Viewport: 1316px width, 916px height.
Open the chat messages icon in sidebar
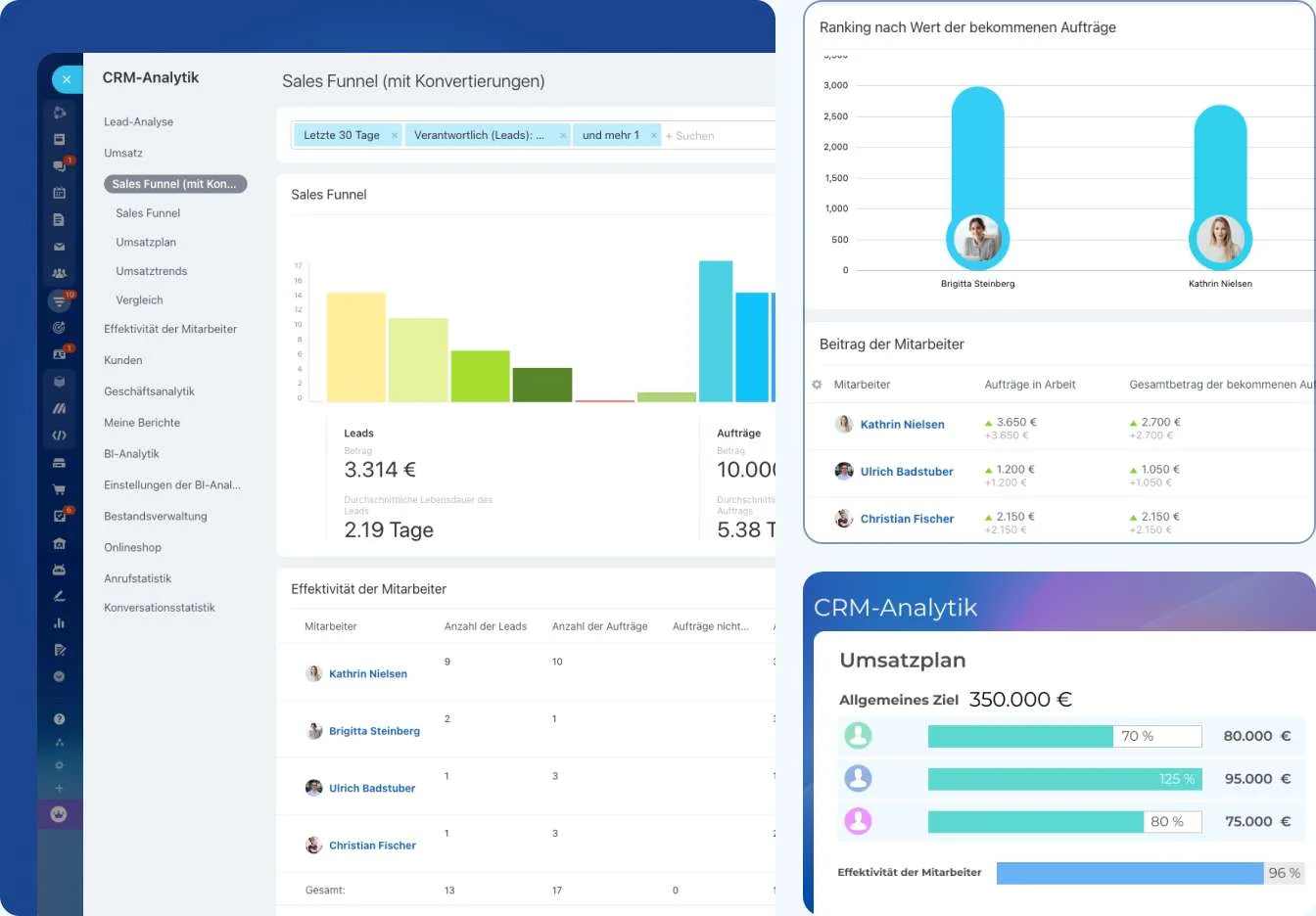point(59,165)
